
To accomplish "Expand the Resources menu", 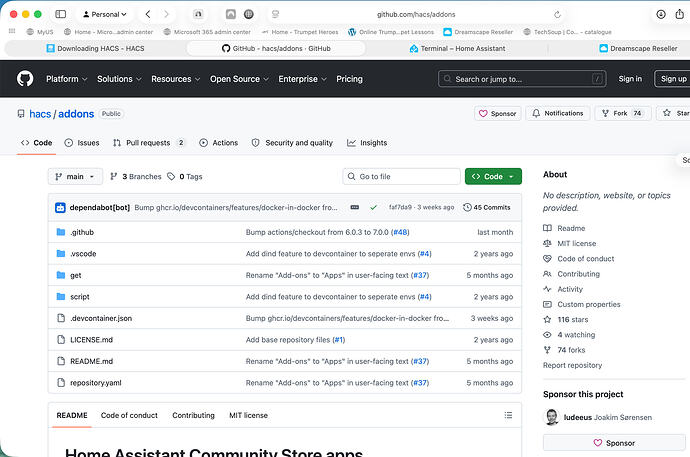I will point(176,79).
